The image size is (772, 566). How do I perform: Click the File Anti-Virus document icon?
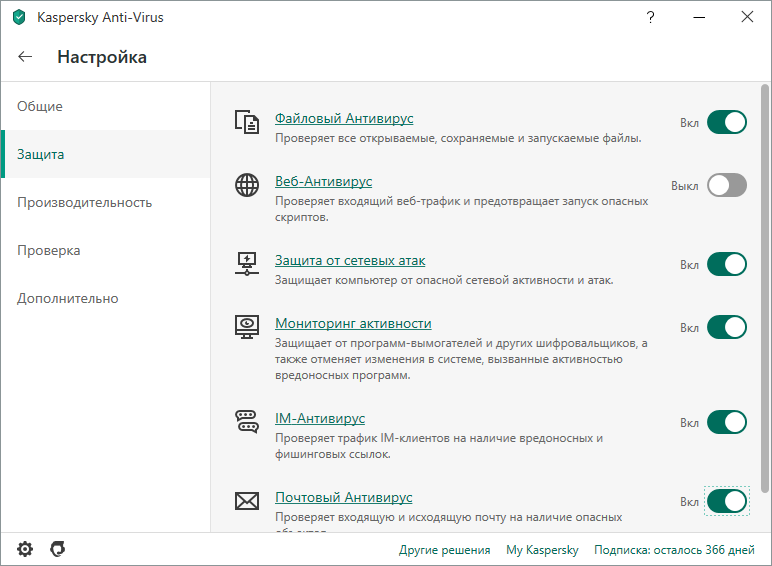(x=246, y=122)
